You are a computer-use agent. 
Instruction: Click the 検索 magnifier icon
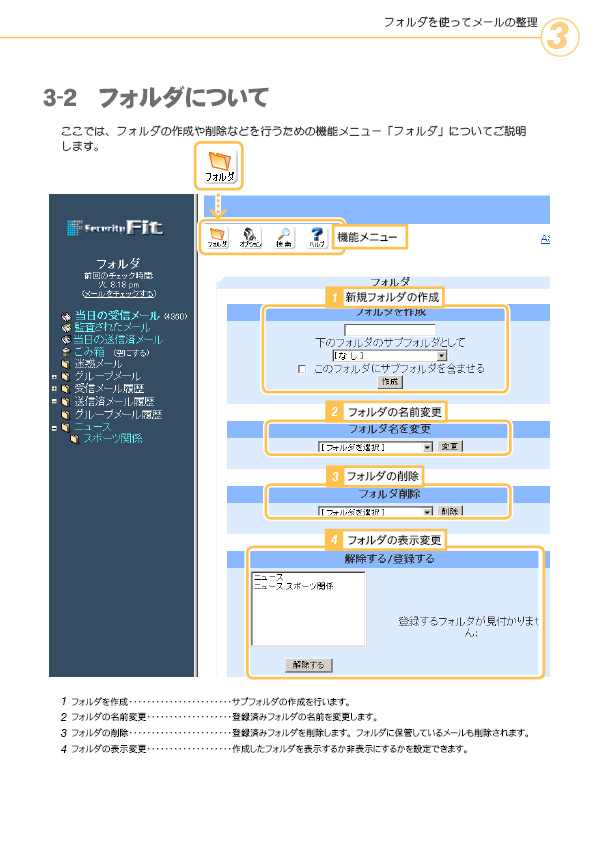(284, 237)
